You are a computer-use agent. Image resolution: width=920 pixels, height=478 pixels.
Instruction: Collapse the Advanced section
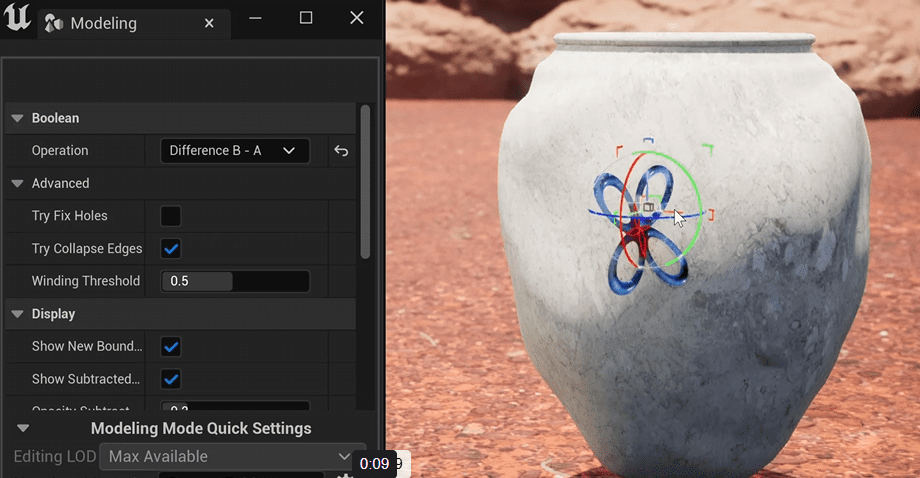coord(17,183)
